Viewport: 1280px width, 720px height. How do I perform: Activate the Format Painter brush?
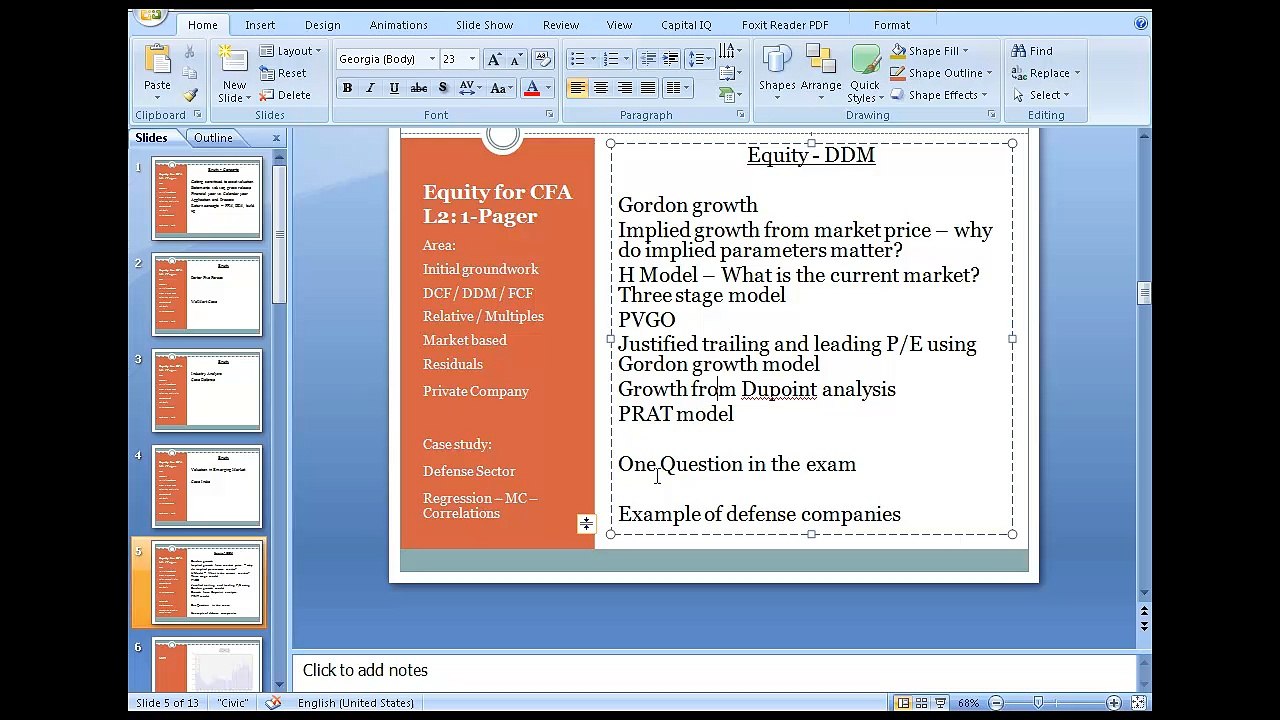tap(190, 95)
